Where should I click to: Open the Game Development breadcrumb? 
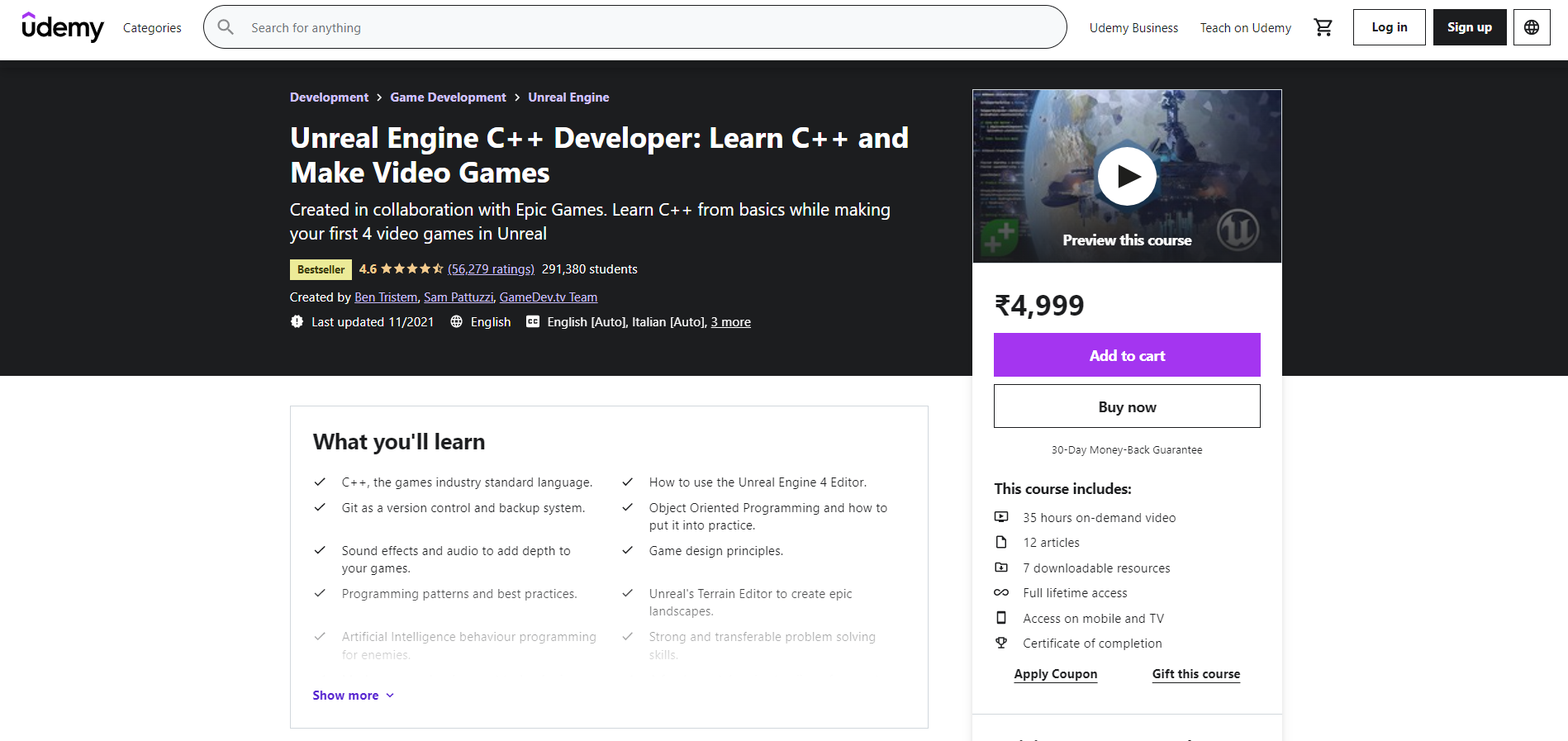pos(448,97)
